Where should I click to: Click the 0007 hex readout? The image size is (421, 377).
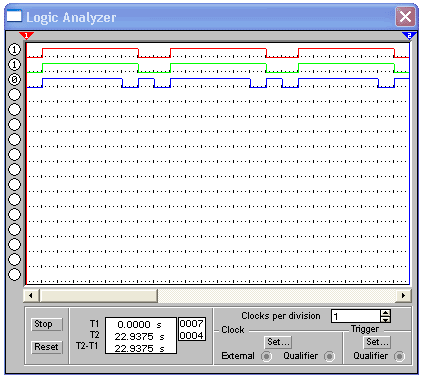pos(192,323)
